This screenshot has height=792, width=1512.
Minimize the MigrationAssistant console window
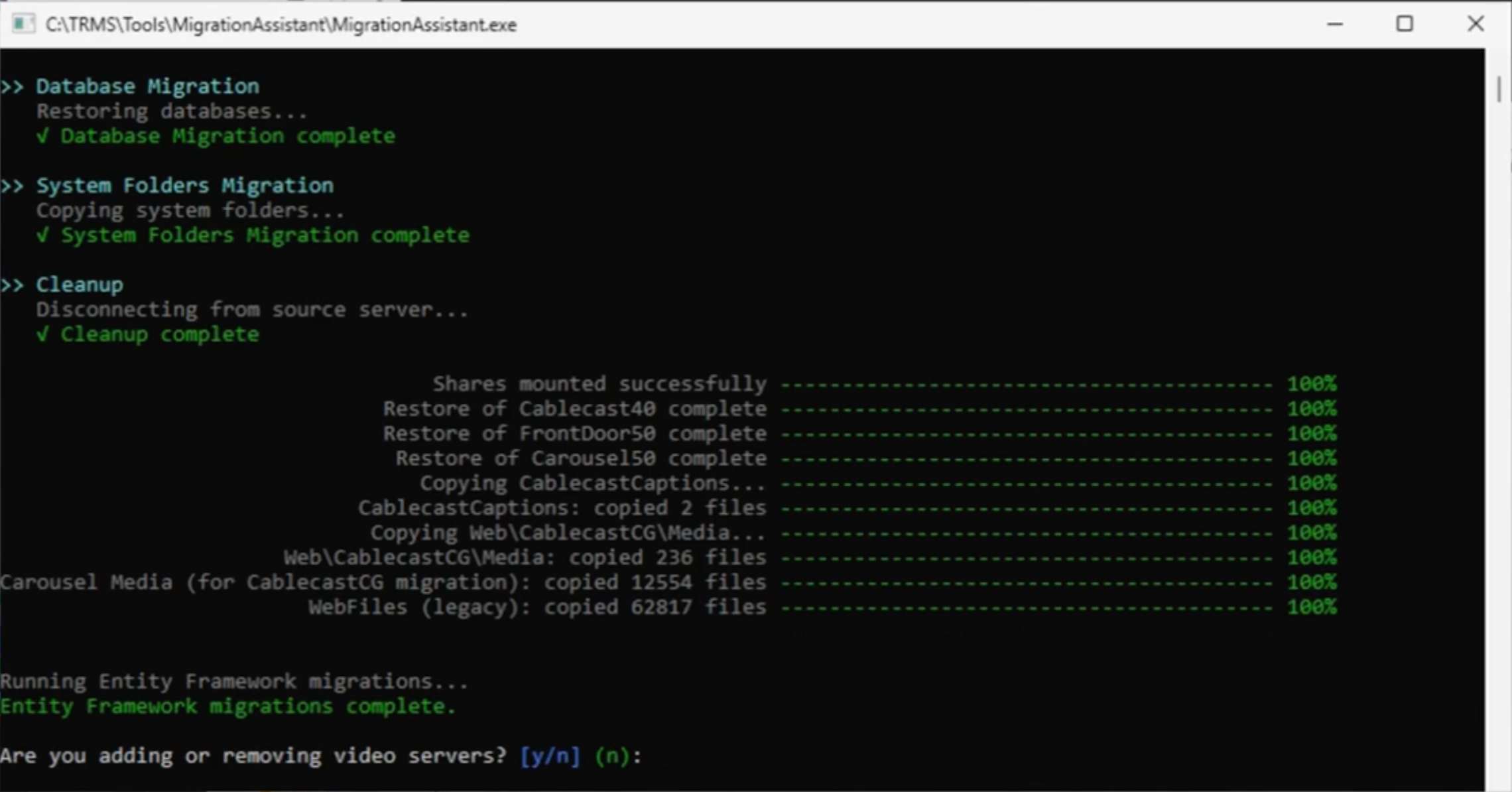1334,25
